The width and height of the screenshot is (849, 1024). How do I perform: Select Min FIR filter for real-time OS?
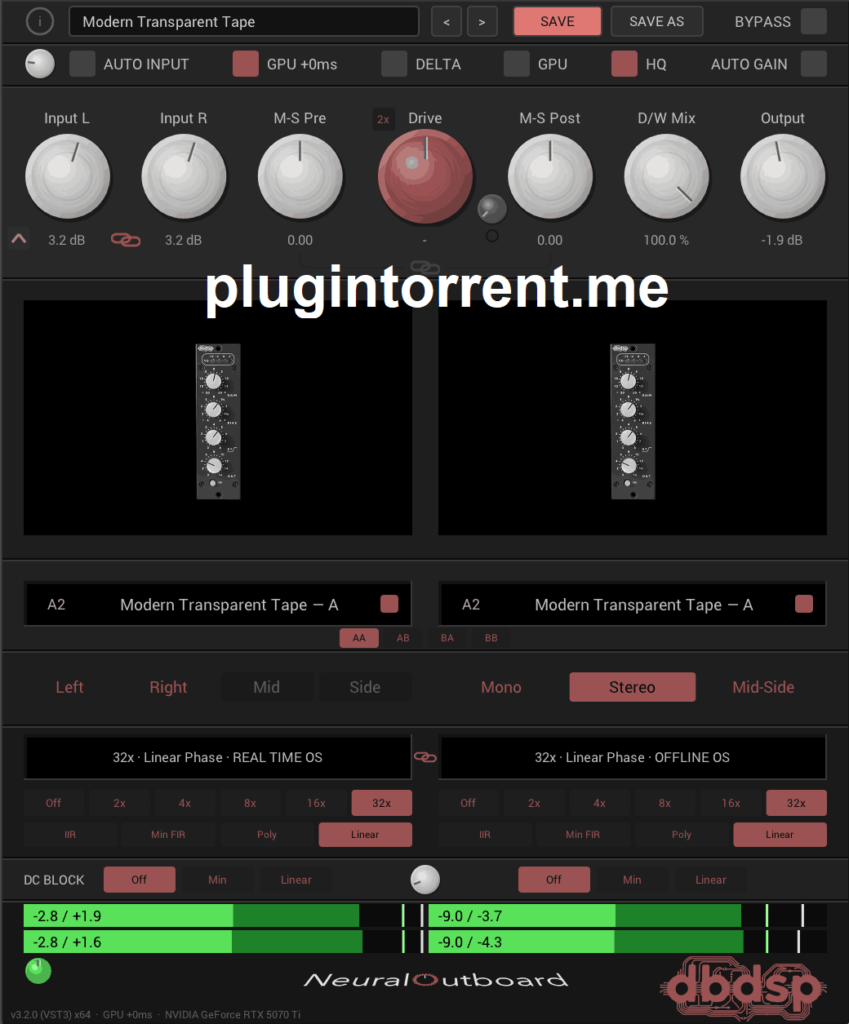pyautogui.click(x=168, y=835)
